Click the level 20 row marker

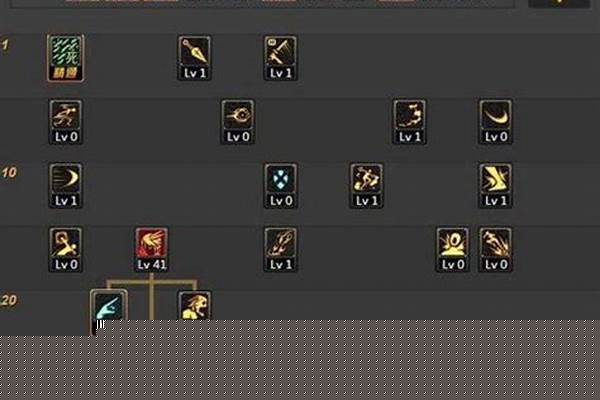tap(9, 300)
